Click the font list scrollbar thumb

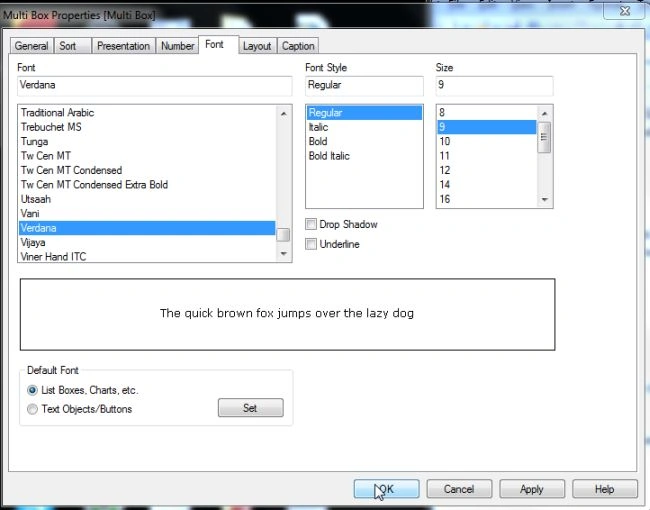[283, 235]
